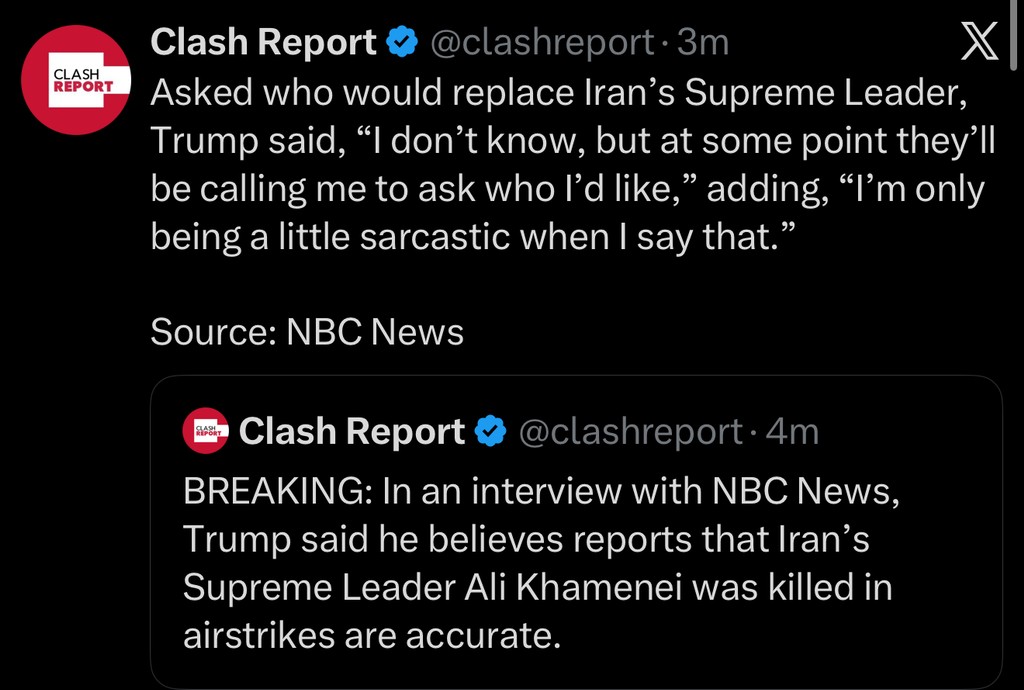1024x690 pixels.
Task: Click the verified badge beside main Clash Report name
Action: pyautogui.click(x=402, y=43)
